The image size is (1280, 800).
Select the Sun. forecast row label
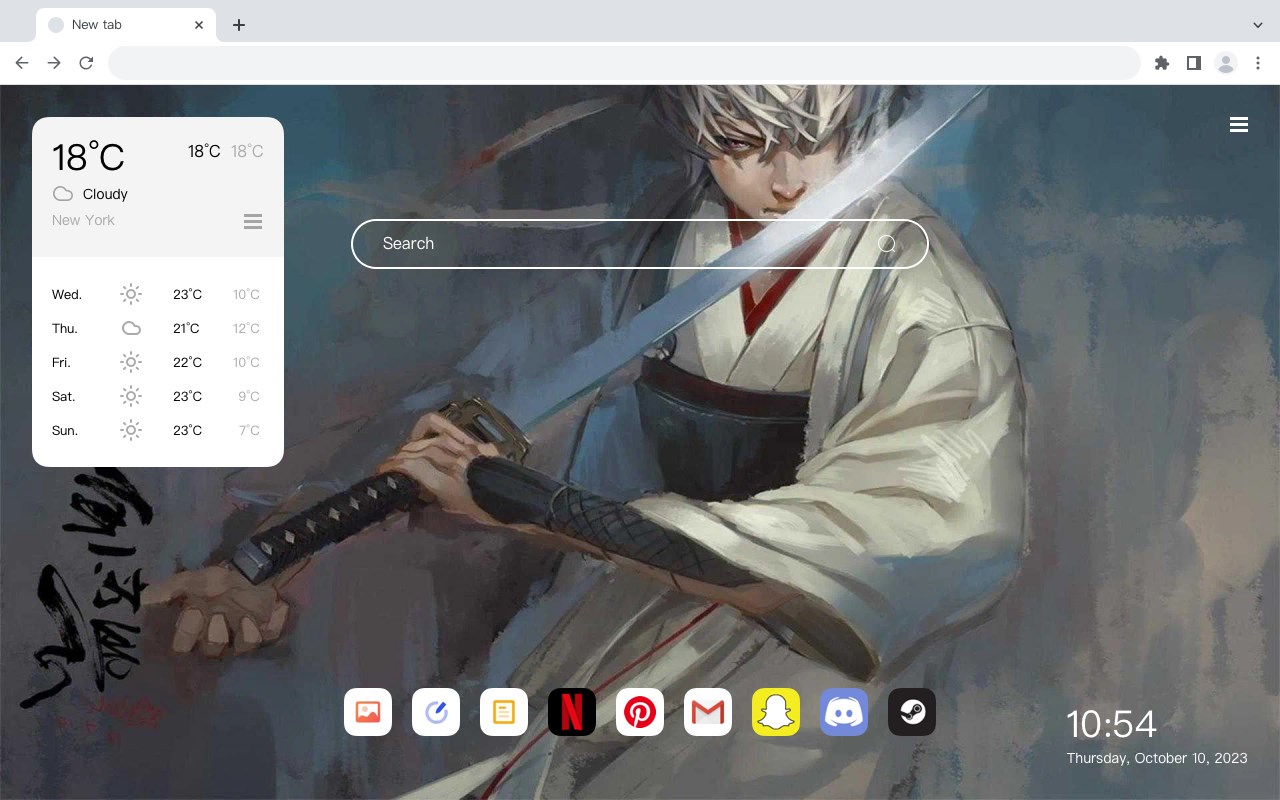pos(65,430)
